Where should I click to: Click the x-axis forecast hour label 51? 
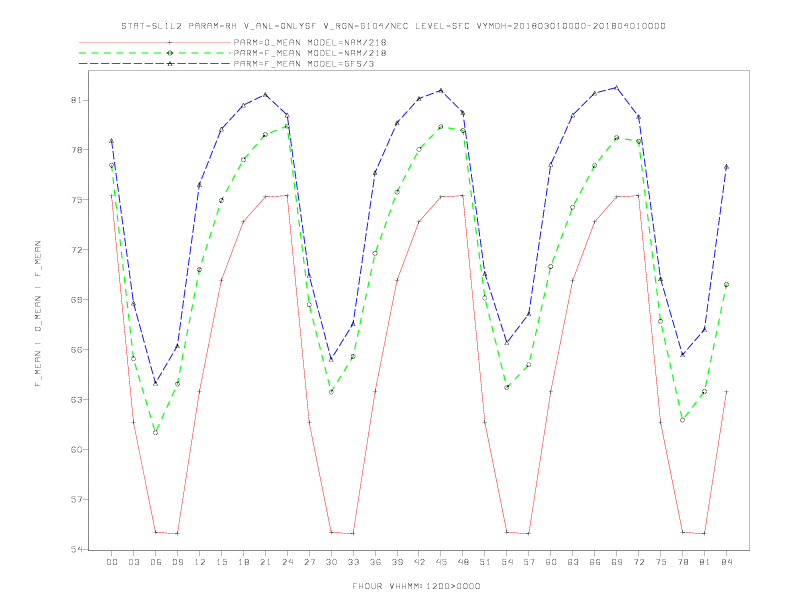pyautogui.click(x=485, y=562)
